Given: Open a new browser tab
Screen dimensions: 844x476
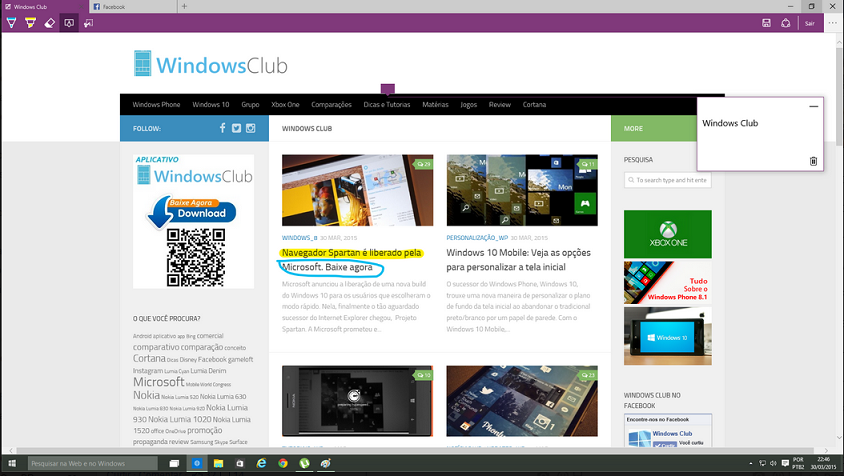Looking at the screenshot, I should (184, 6).
